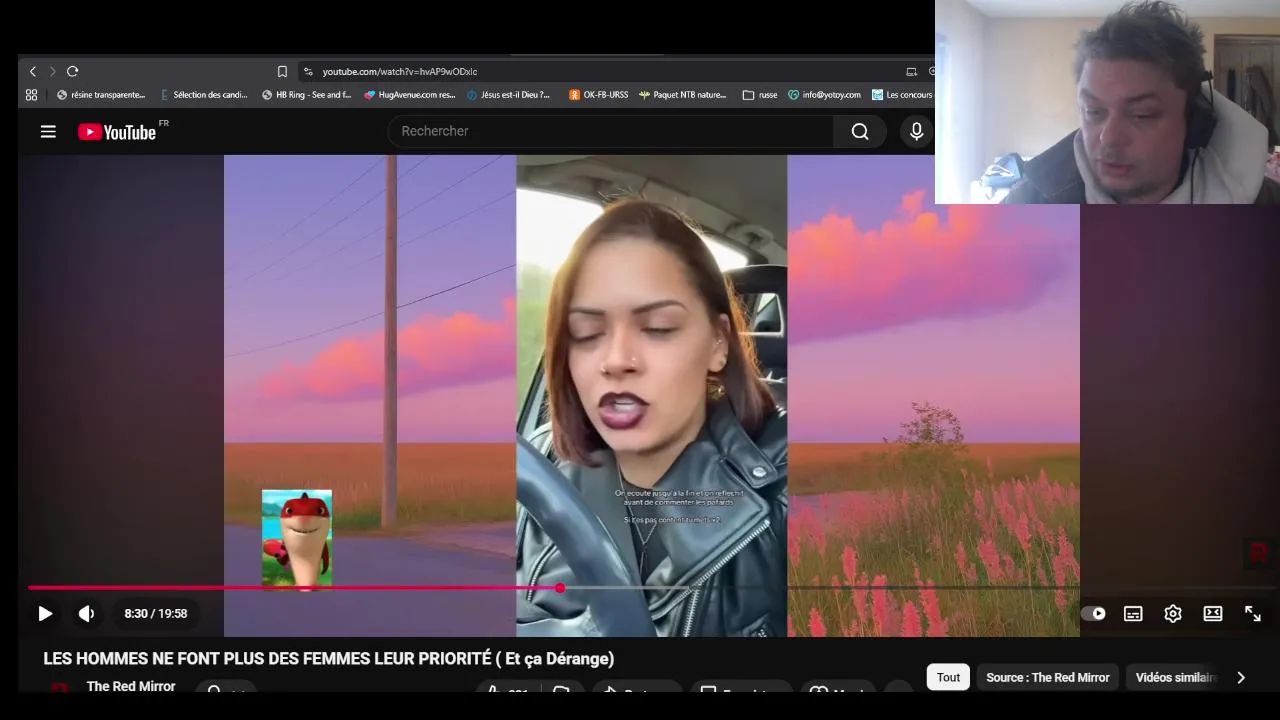Expand the russe bookmarks folder
1280x720 pixels.
pyautogui.click(x=760, y=95)
